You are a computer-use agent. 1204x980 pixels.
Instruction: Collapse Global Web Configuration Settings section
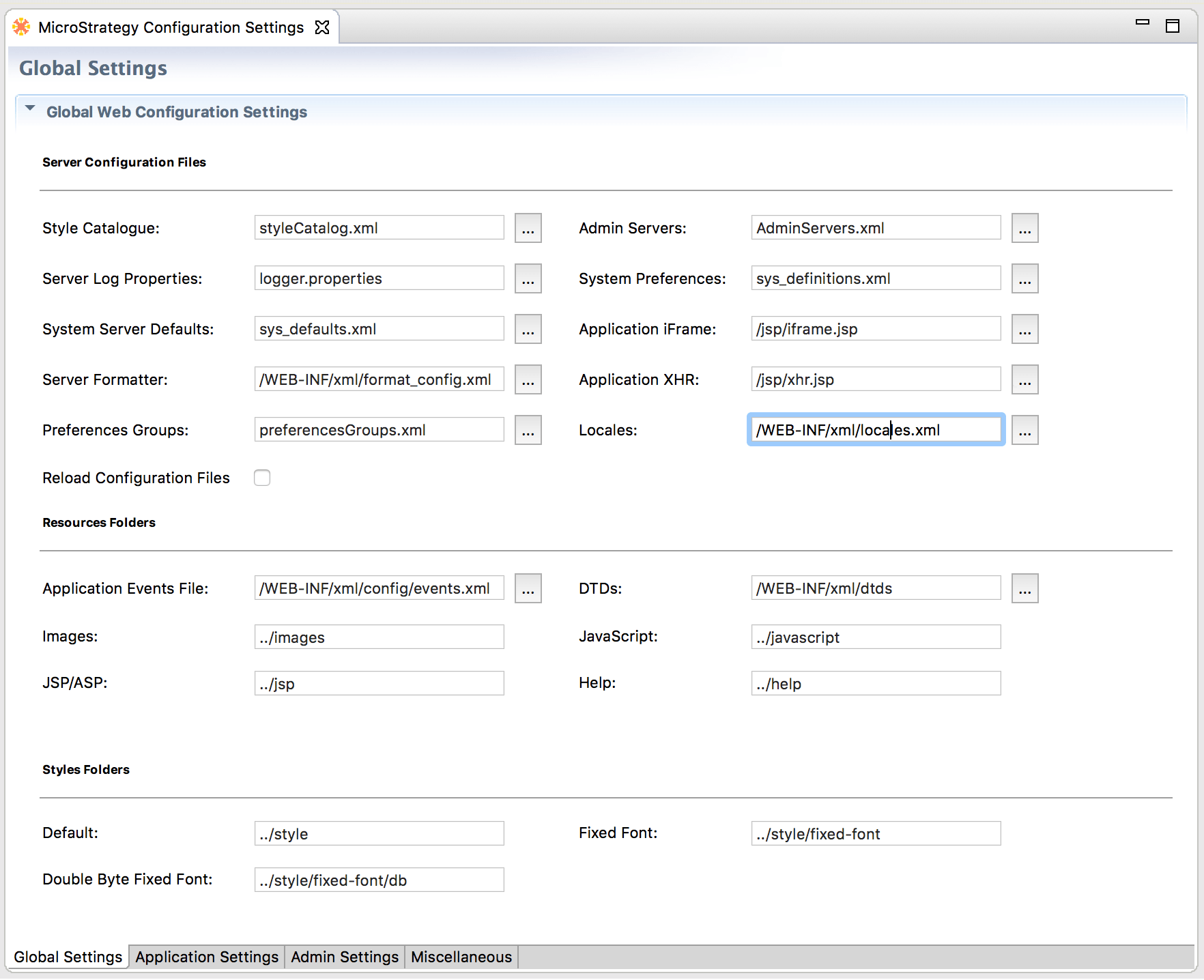[30, 109]
